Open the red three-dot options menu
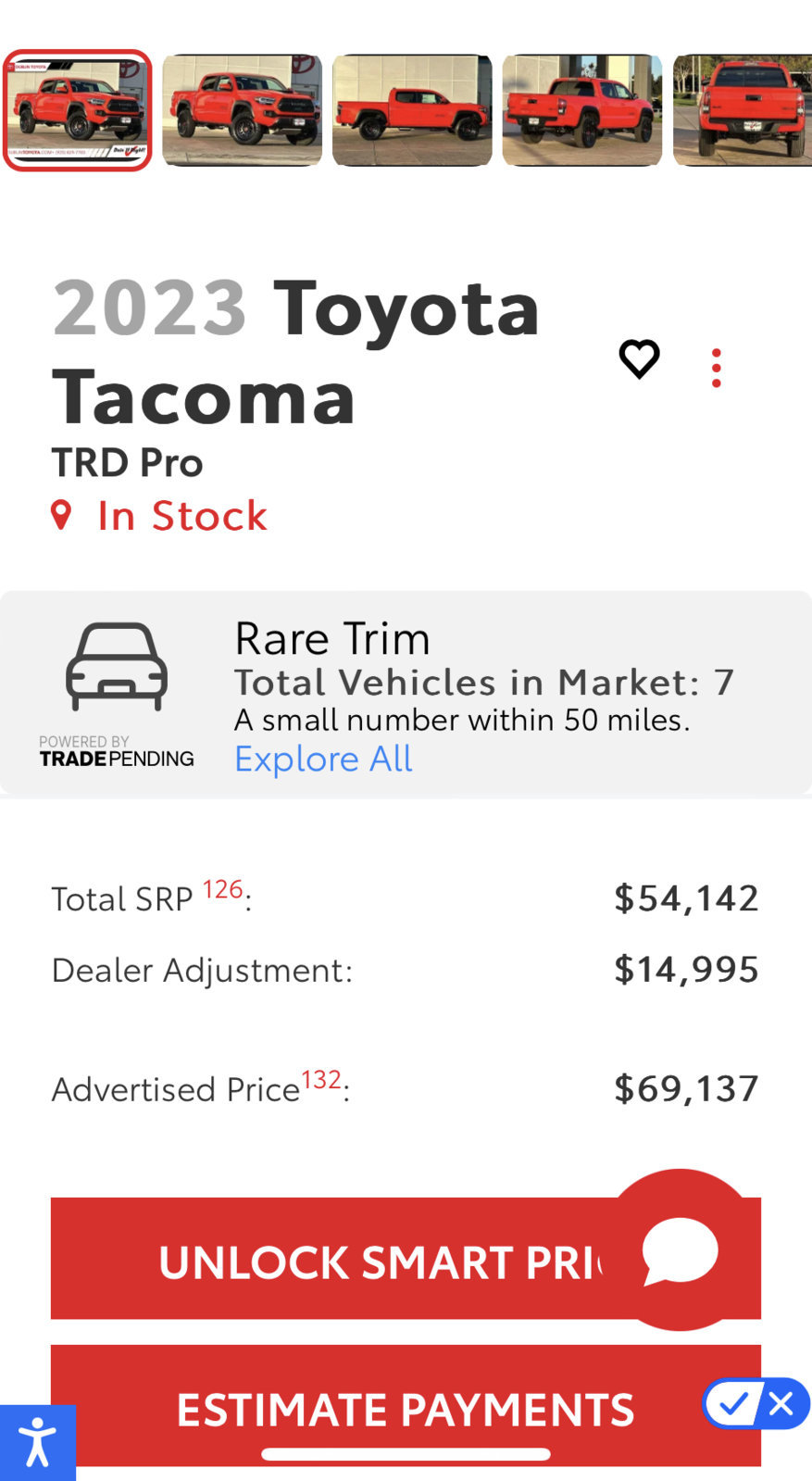Viewport: 812px width, 1481px height. click(716, 368)
